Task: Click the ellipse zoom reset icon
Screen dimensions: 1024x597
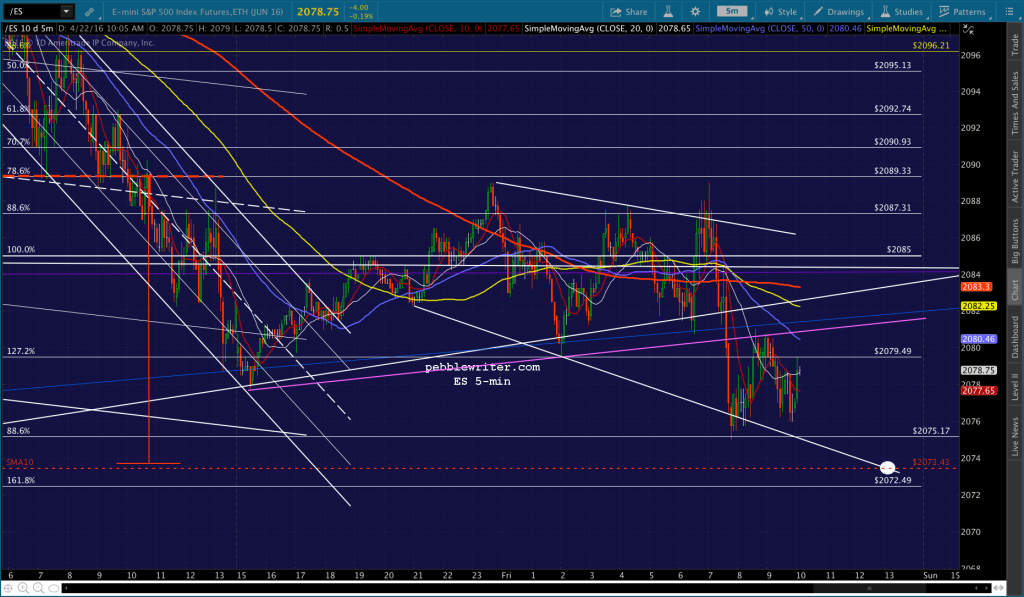Action: tap(54, 589)
